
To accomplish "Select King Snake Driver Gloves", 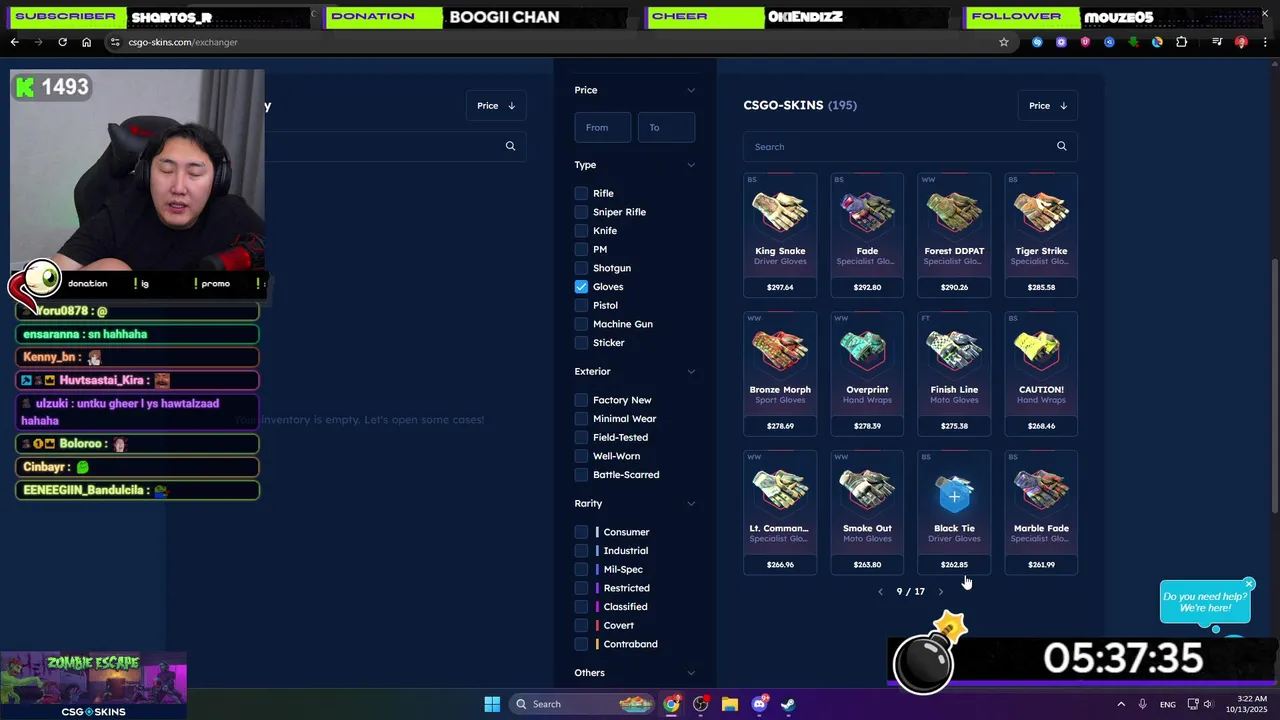I will pyautogui.click(x=780, y=235).
